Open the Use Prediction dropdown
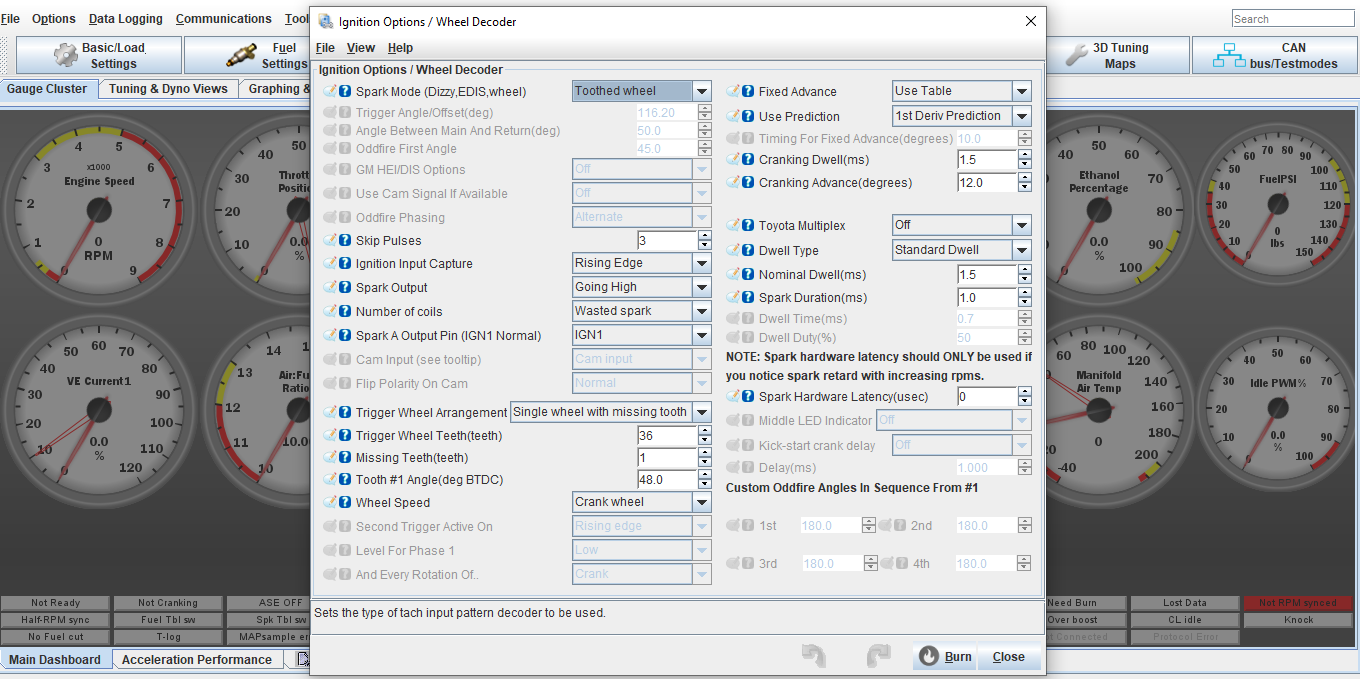Viewport: 1360px width, 679px height. [x=1021, y=116]
